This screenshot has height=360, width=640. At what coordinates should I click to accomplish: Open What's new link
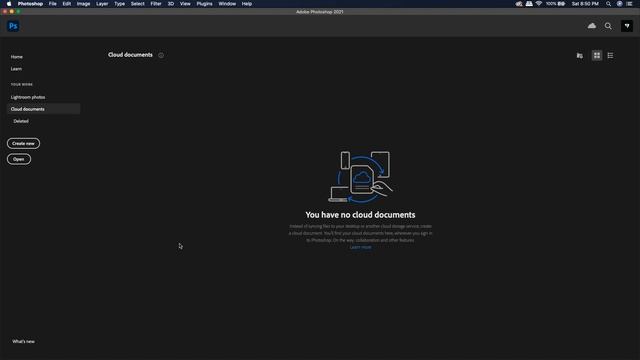[x=23, y=342]
